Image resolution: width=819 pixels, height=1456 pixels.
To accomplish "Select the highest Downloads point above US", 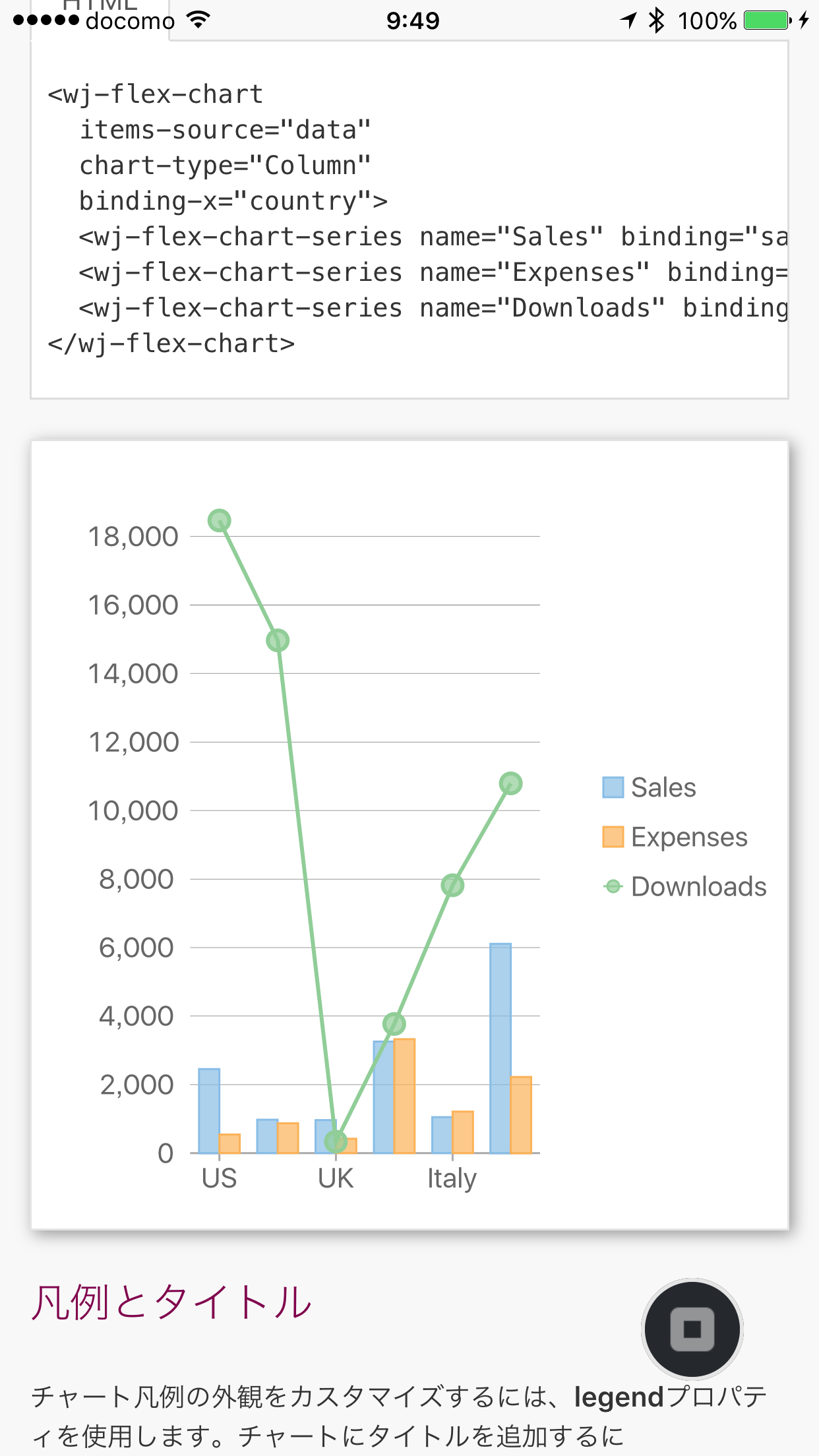I will coord(219,521).
